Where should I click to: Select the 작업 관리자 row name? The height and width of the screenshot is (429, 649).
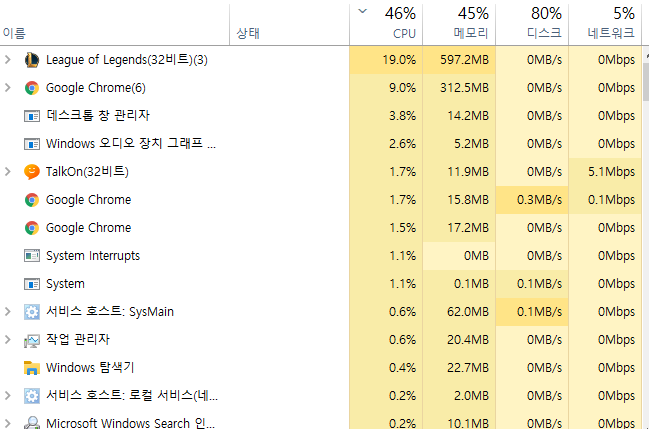pos(78,340)
